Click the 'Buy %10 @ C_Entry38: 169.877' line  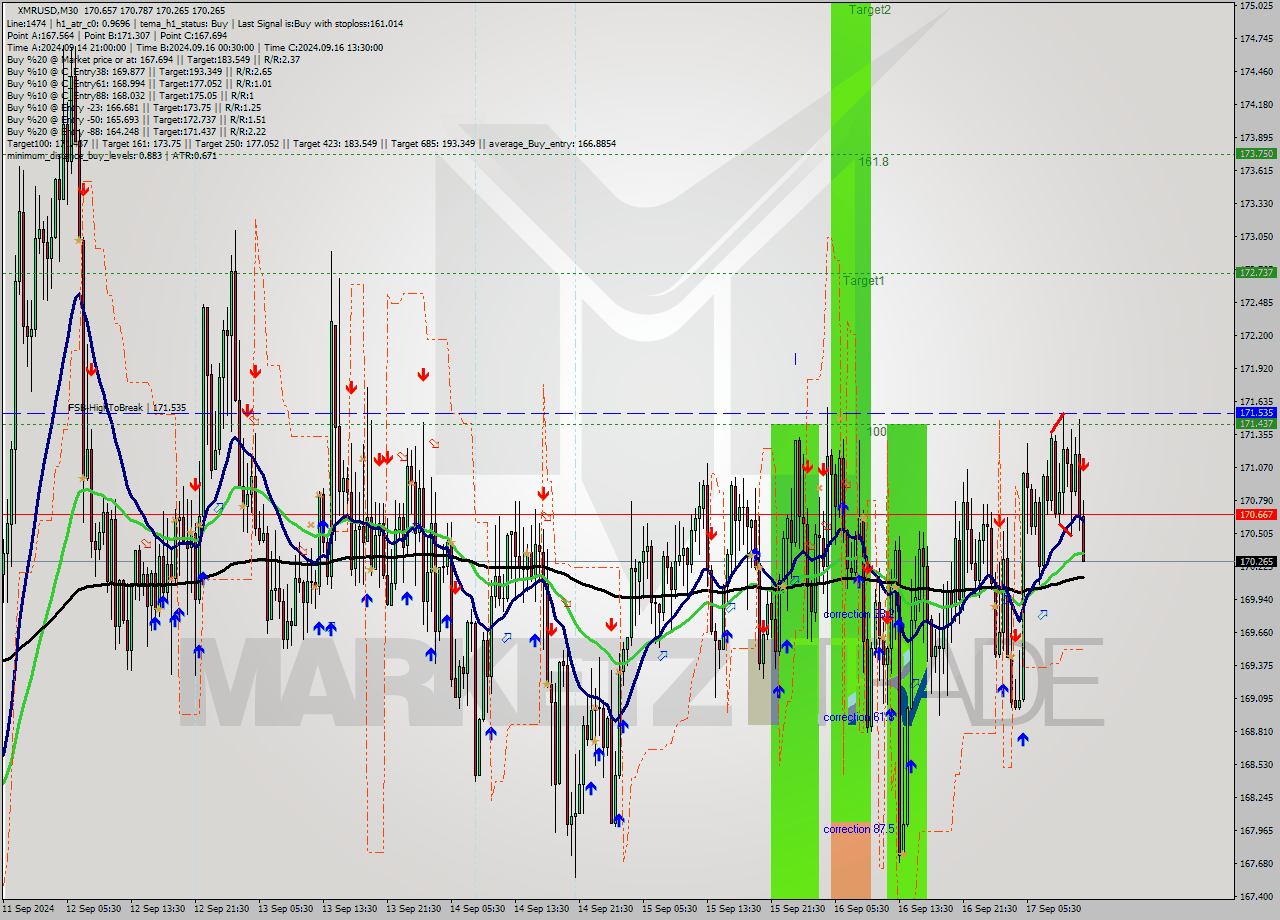(x=139, y=71)
